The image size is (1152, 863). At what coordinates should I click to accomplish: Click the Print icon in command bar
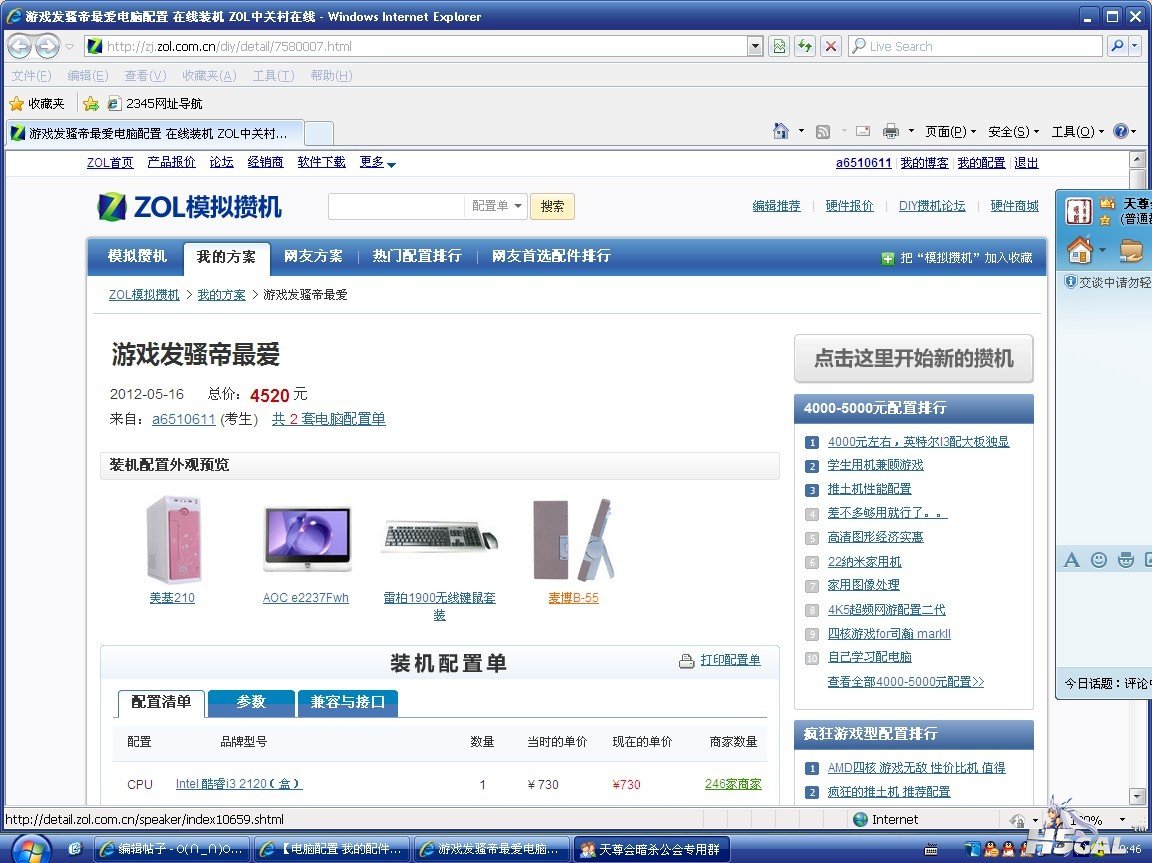(890, 131)
